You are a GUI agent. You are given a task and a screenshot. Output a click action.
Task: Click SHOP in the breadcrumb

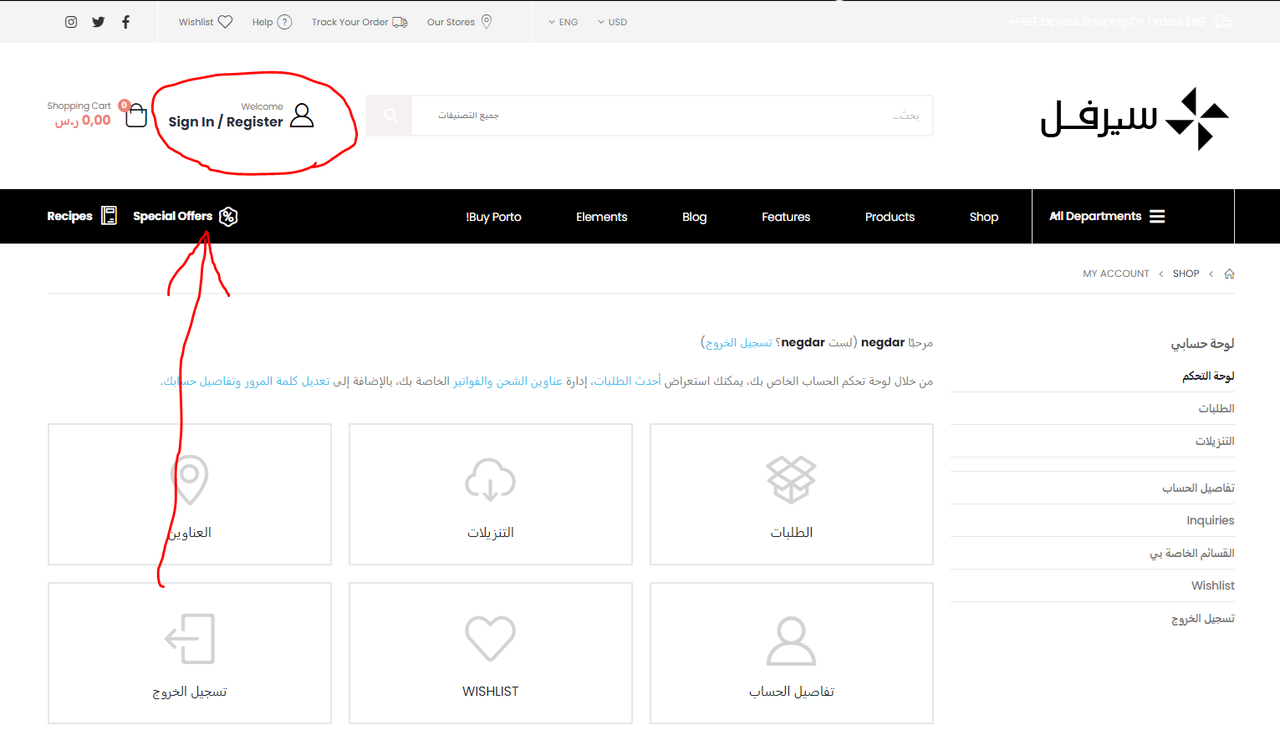pos(1186,274)
